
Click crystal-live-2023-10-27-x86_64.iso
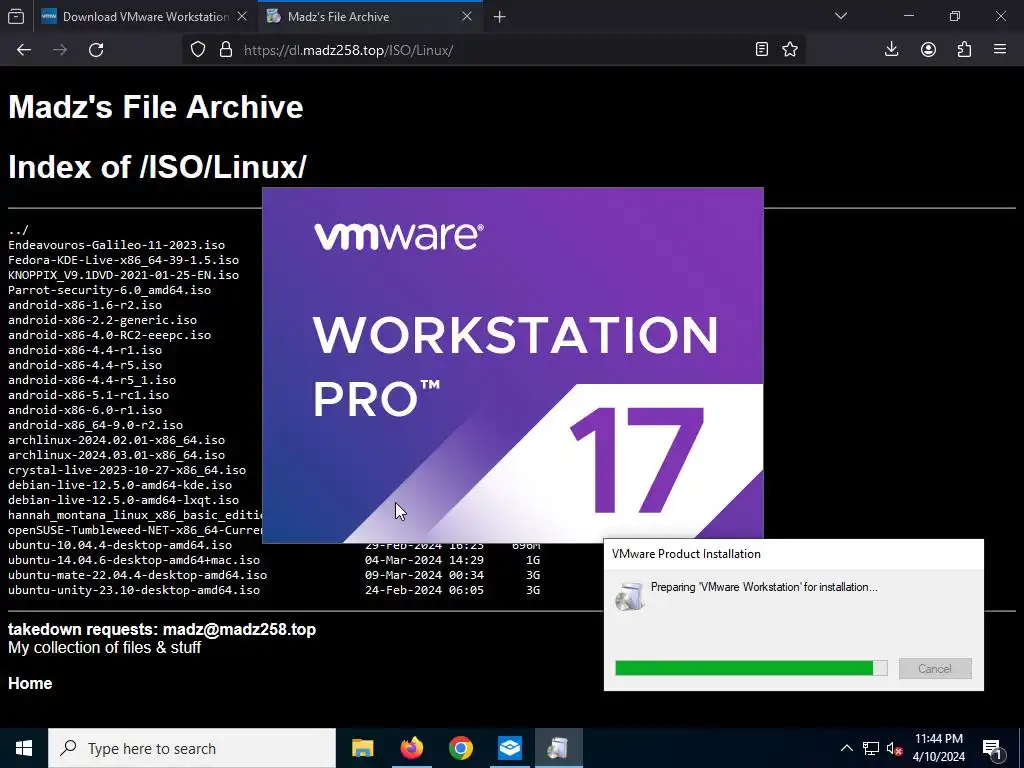127,470
